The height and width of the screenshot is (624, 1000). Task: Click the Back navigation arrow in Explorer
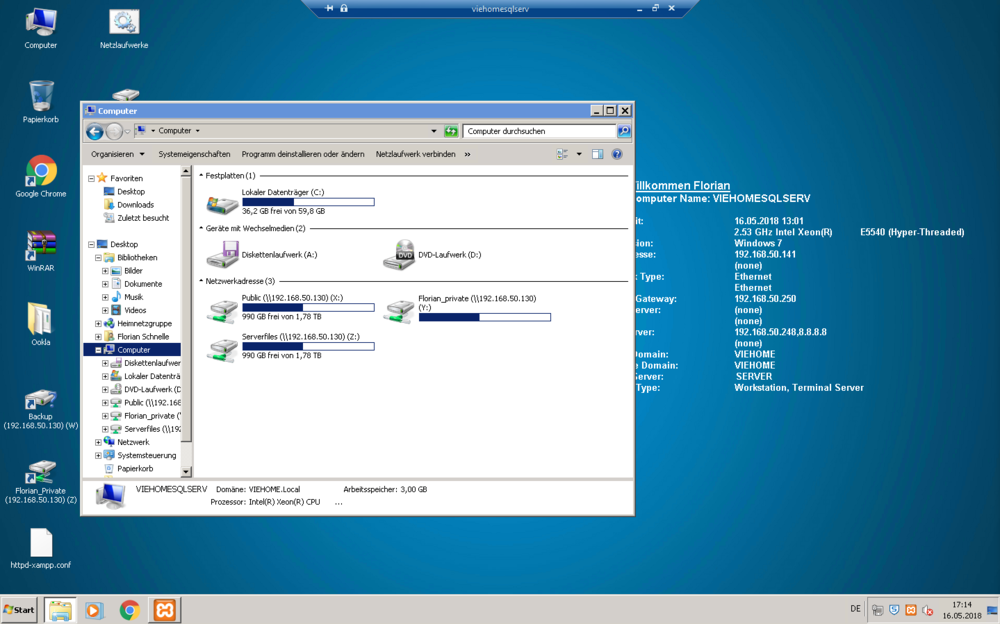click(95, 131)
